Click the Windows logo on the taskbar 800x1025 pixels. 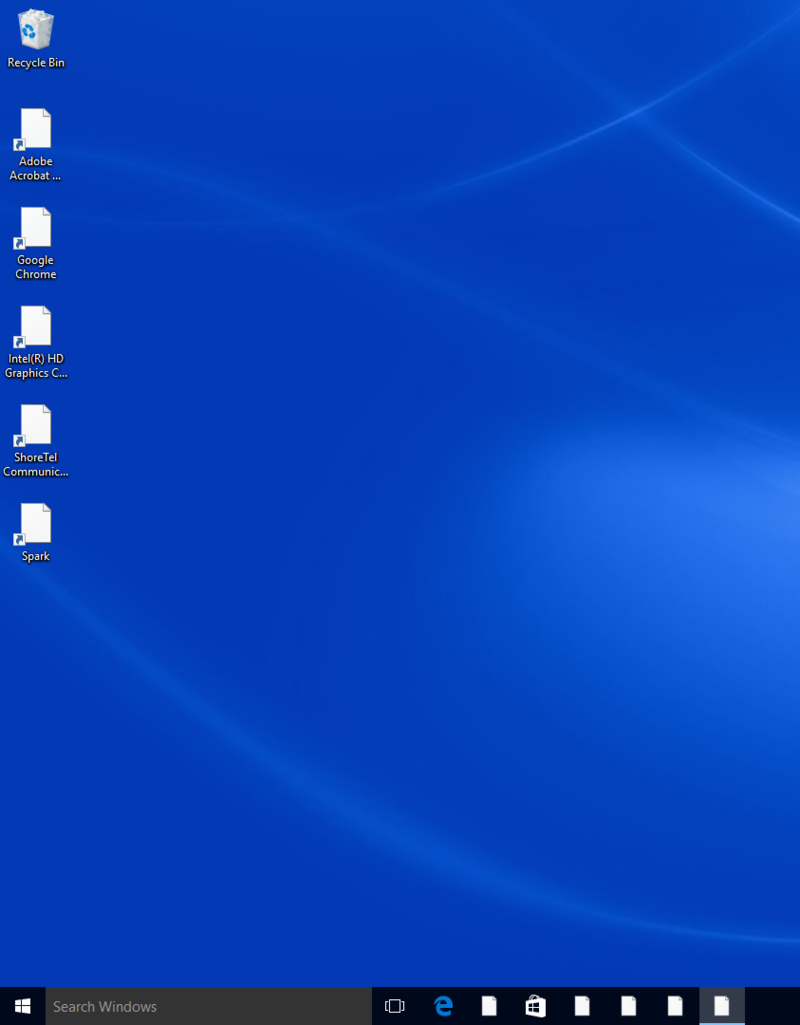(20, 1006)
